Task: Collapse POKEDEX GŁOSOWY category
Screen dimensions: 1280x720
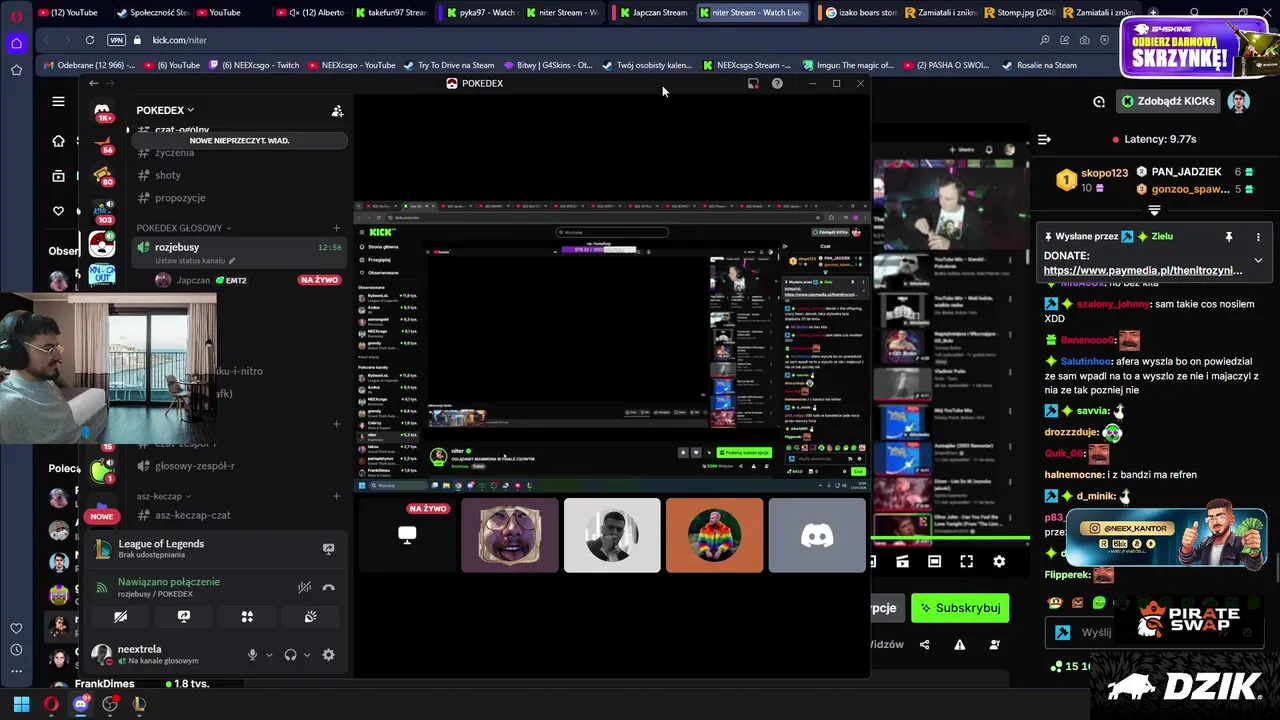Action: click(184, 228)
